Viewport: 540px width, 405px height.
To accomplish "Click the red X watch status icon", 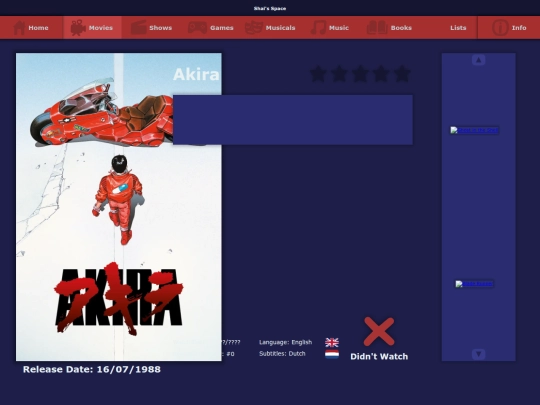I will pos(379,332).
